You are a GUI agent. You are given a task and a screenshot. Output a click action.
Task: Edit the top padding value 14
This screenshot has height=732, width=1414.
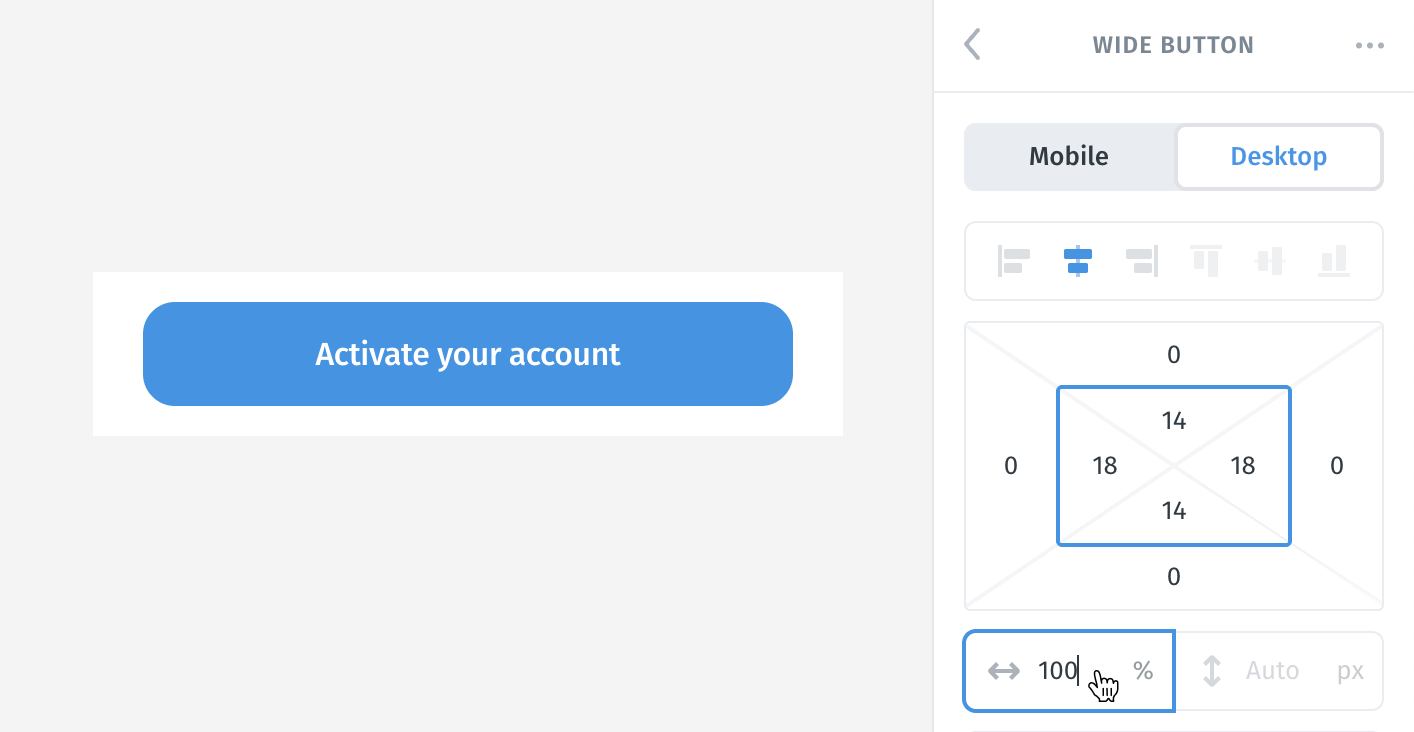tap(1174, 421)
